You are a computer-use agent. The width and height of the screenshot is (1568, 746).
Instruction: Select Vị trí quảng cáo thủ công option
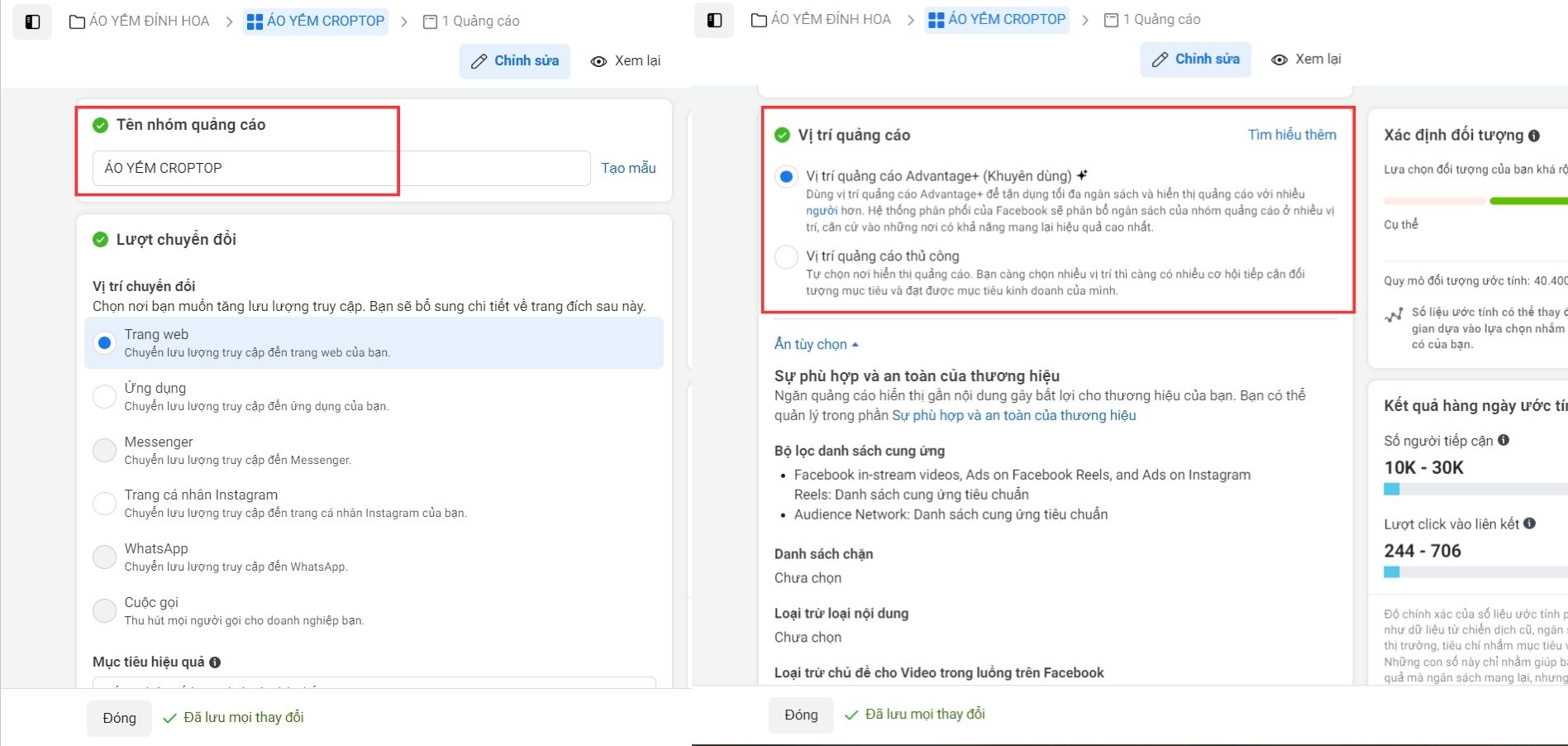click(786, 256)
